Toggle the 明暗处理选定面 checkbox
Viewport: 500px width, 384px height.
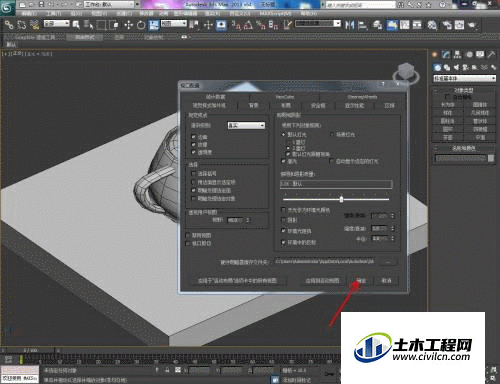(x=193, y=190)
